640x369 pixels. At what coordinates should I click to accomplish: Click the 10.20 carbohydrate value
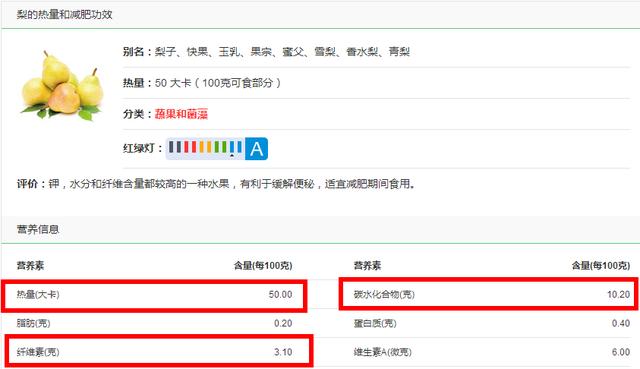coord(618,295)
